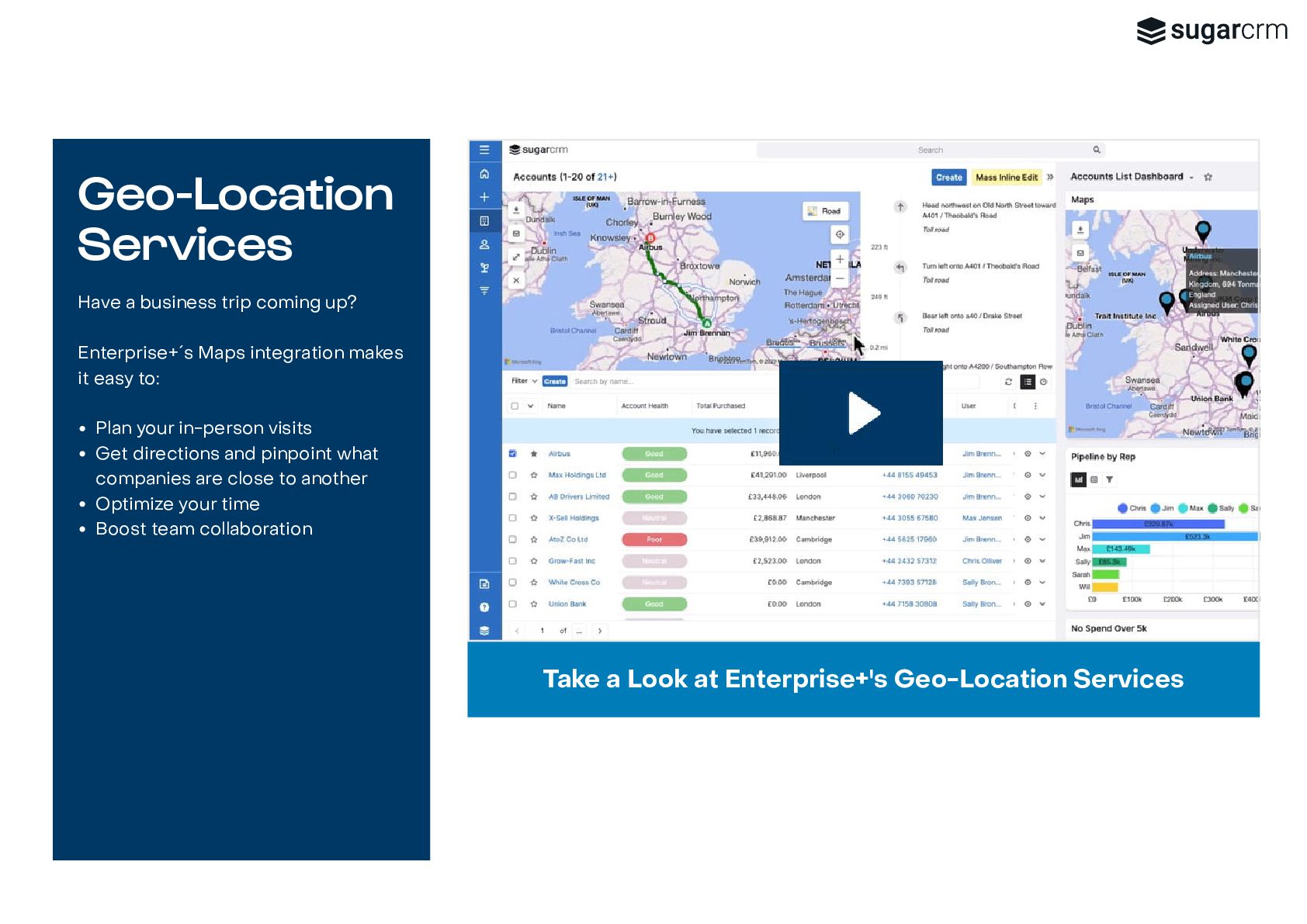Select bar chart view in Pipeline by Rep
Screen dimensions: 1307x924
click(x=1079, y=480)
